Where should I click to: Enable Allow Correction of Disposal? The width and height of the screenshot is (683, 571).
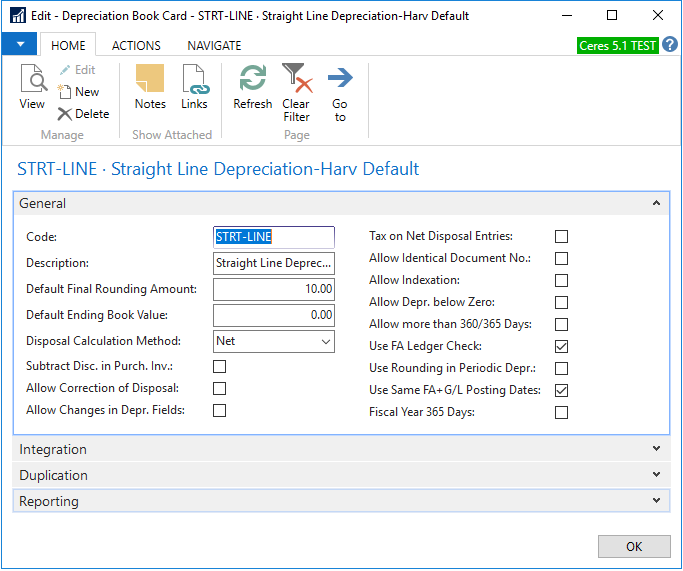(x=219, y=389)
